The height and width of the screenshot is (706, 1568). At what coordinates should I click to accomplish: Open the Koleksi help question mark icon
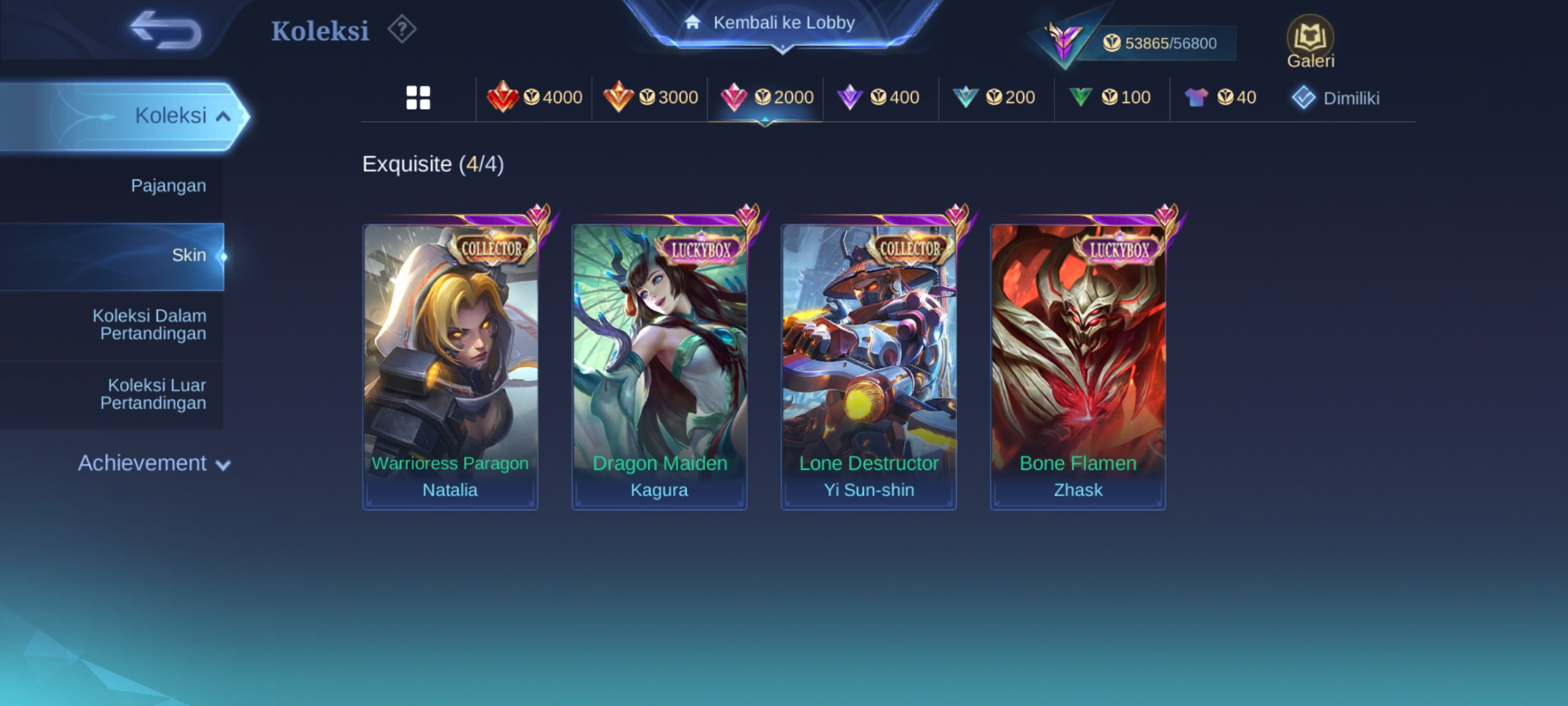pos(402,29)
